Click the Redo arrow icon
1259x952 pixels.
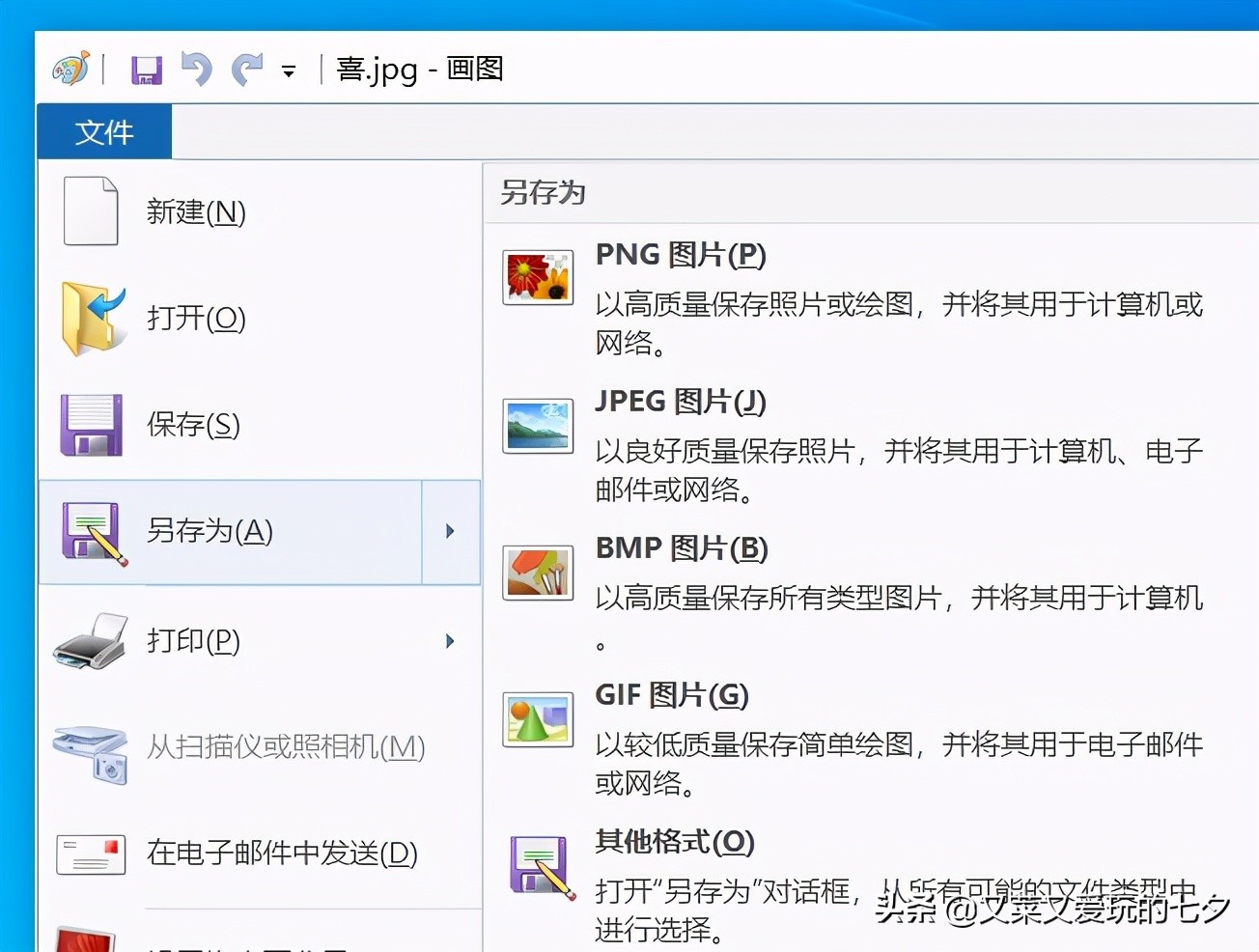tap(246, 69)
